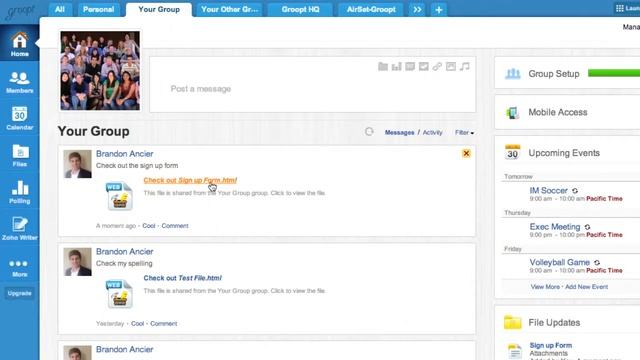Click Comment on the Sign up Form post

click(175, 226)
